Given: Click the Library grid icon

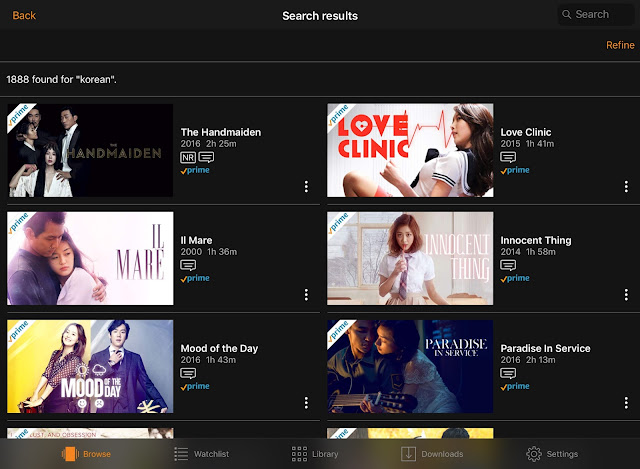Looking at the screenshot, I should coord(299,454).
